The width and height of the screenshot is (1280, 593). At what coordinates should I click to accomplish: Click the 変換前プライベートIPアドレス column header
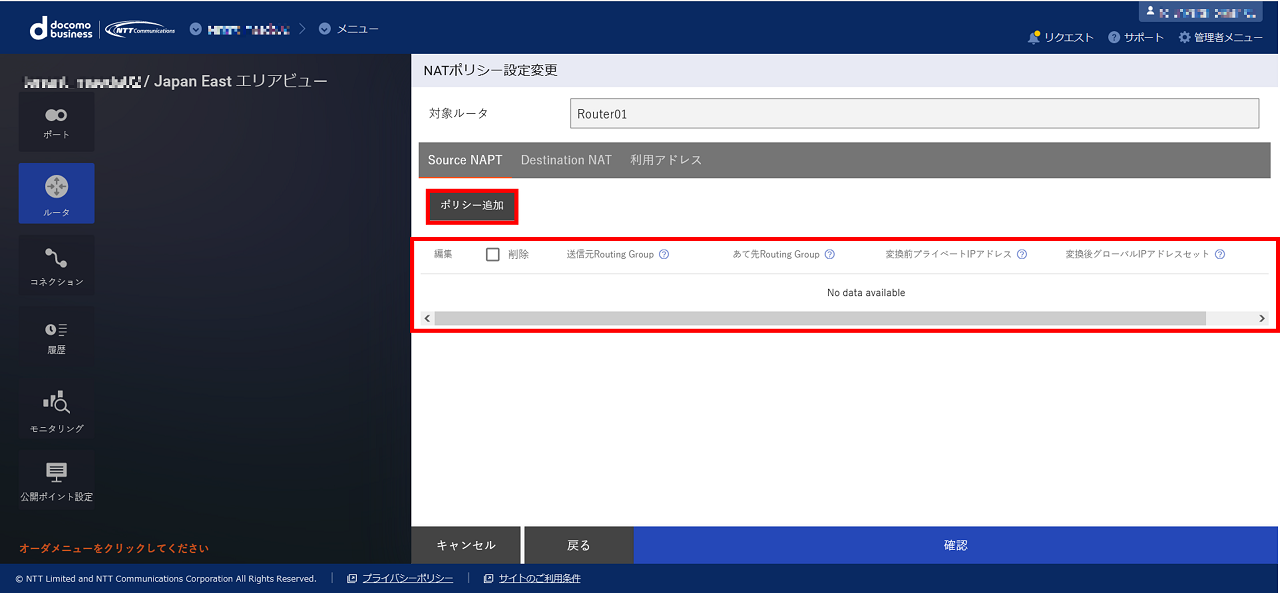[x=949, y=254]
